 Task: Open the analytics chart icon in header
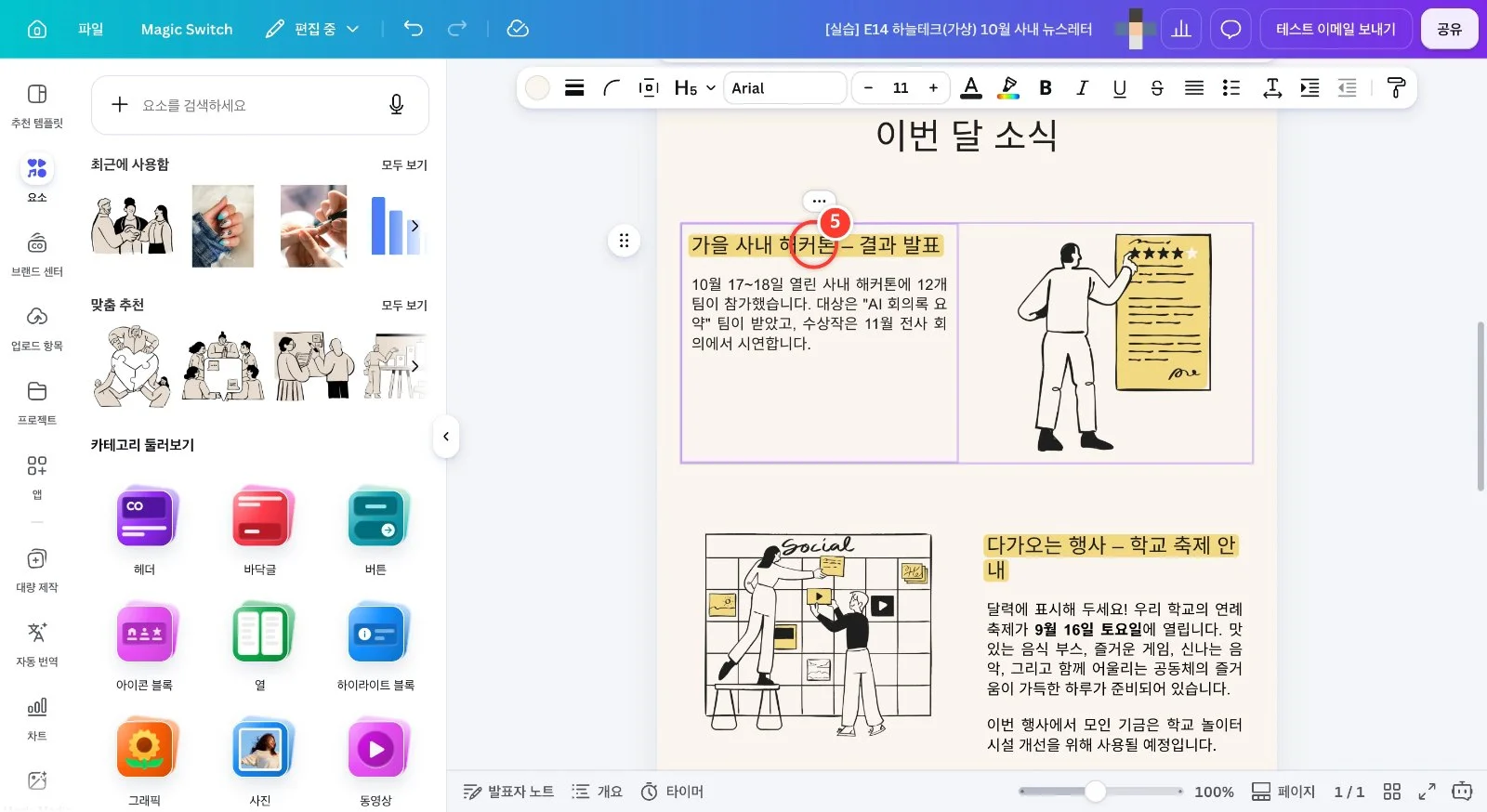tap(1181, 29)
